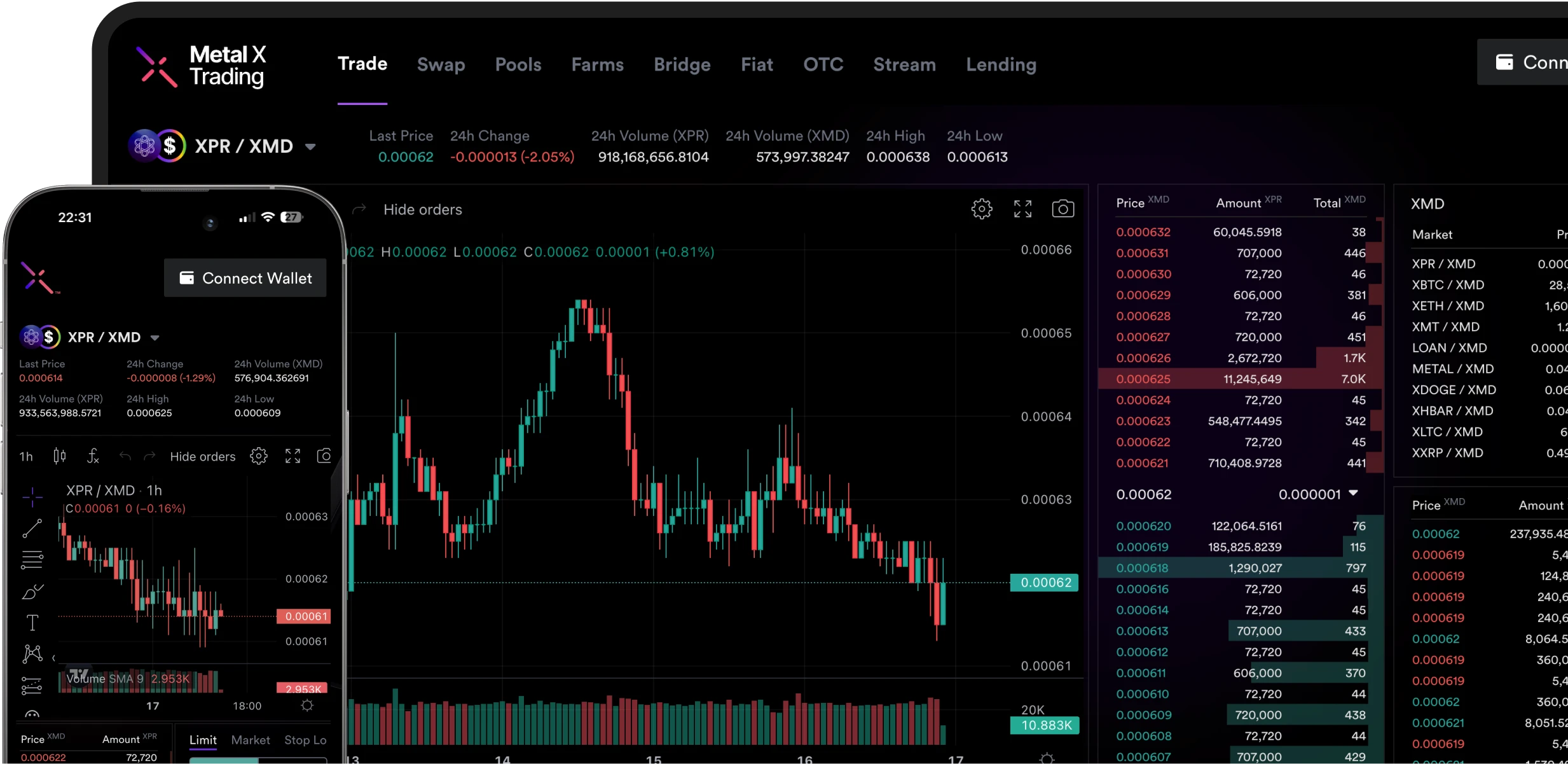Open phone chart settings gear
This screenshot has height=764, width=1568.
click(258, 455)
